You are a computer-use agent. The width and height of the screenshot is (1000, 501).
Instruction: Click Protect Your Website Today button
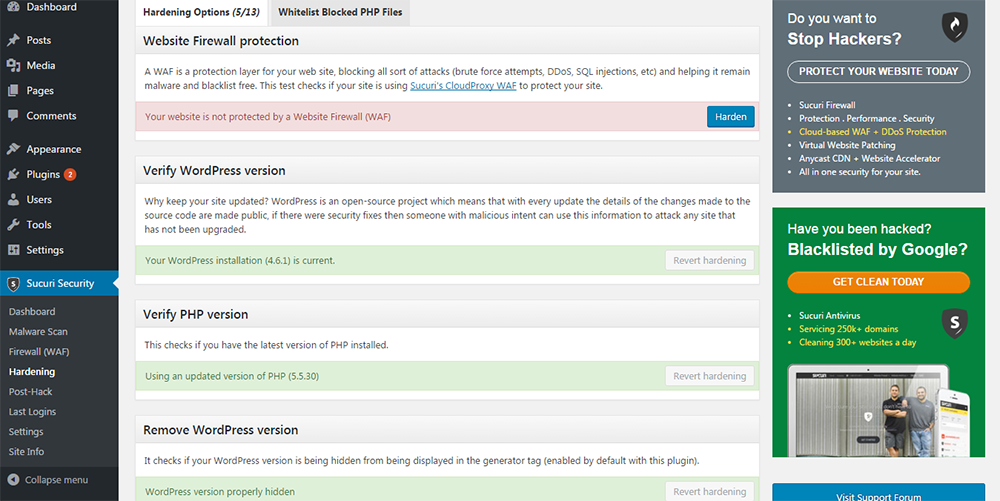coord(878,71)
